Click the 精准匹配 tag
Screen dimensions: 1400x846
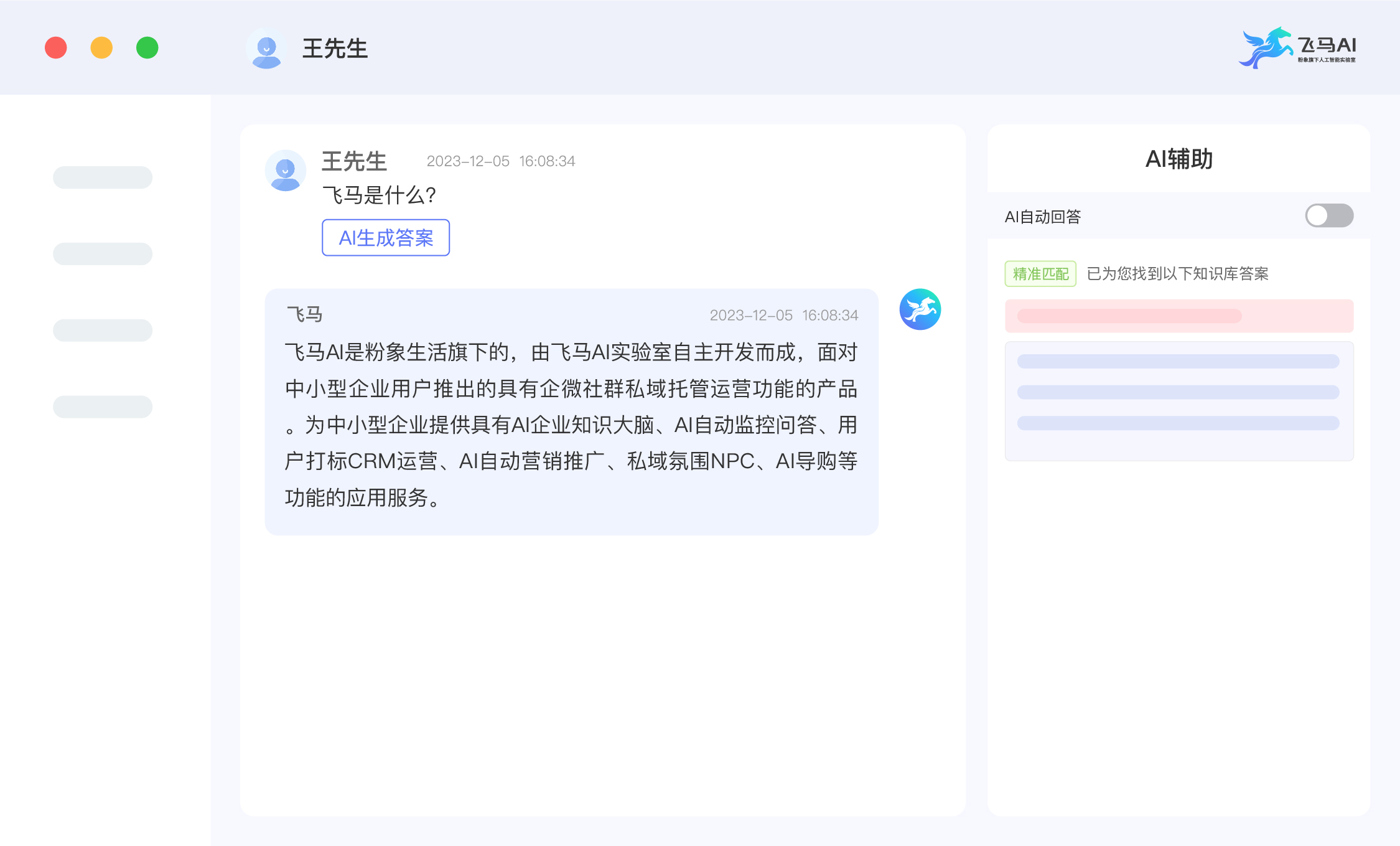1040,274
